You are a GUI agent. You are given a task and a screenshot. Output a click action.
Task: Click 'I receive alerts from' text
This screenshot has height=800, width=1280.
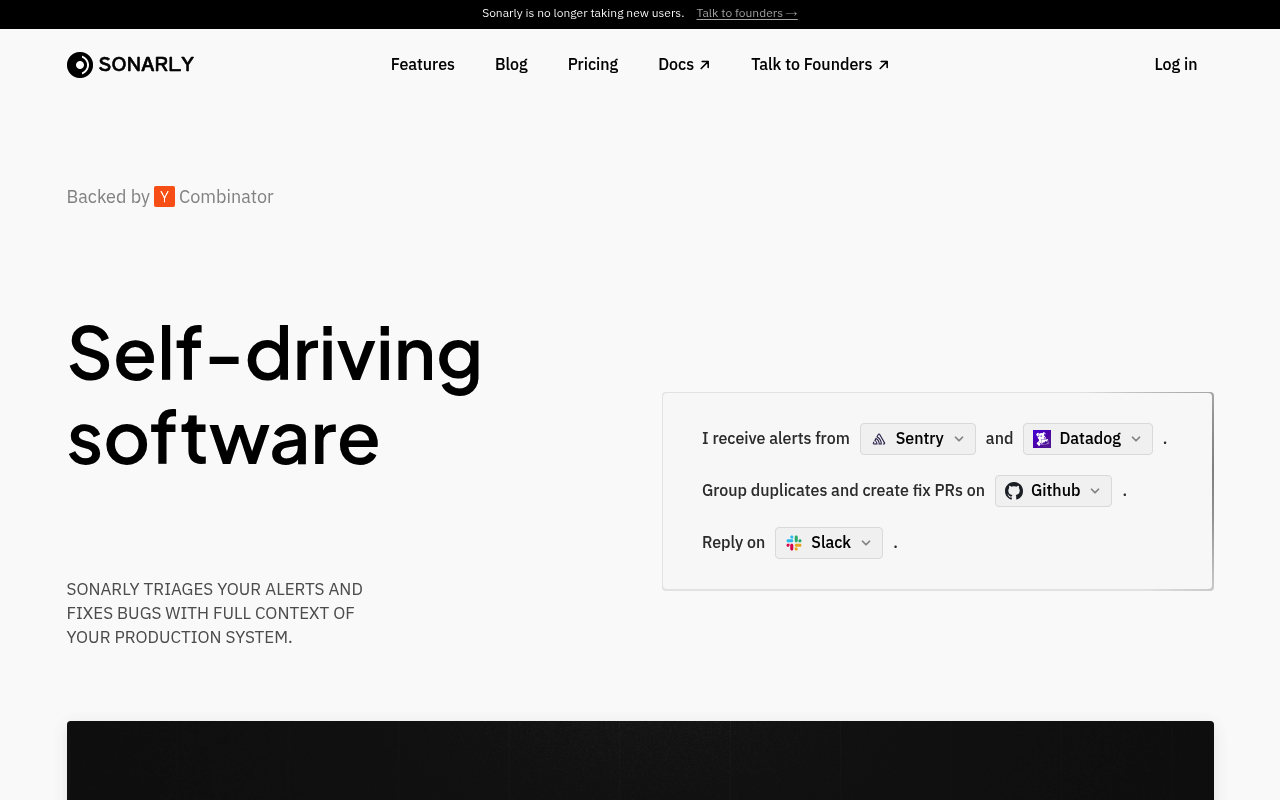coord(776,439)
